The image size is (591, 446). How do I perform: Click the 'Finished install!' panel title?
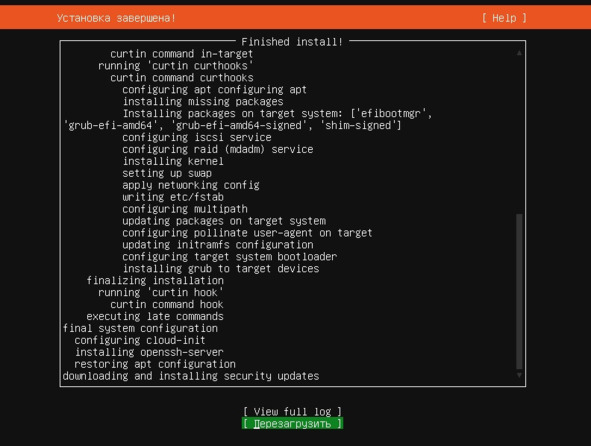(x=292, y=41)
